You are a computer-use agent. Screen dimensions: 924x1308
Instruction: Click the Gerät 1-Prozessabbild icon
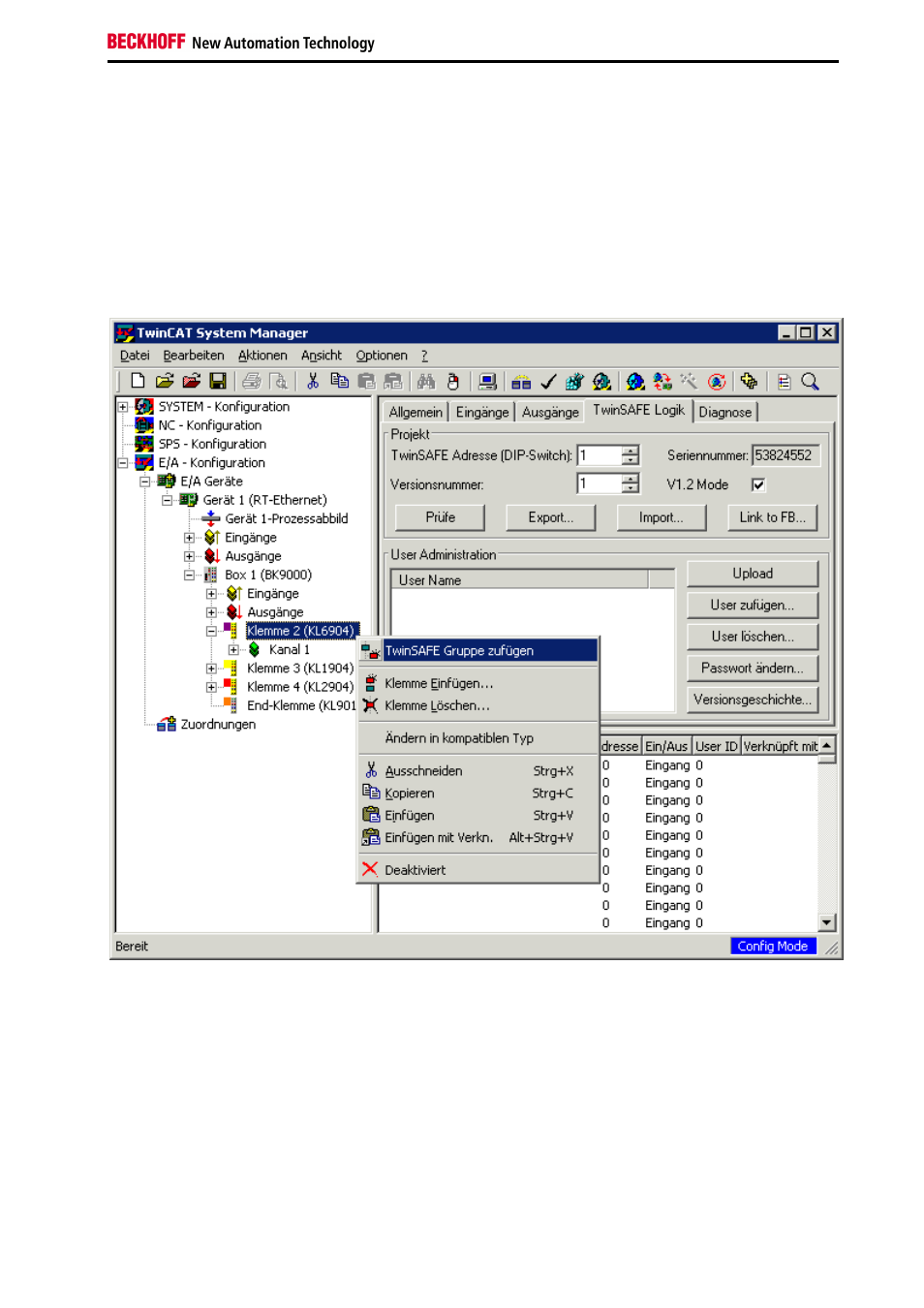tap(211, 518)
